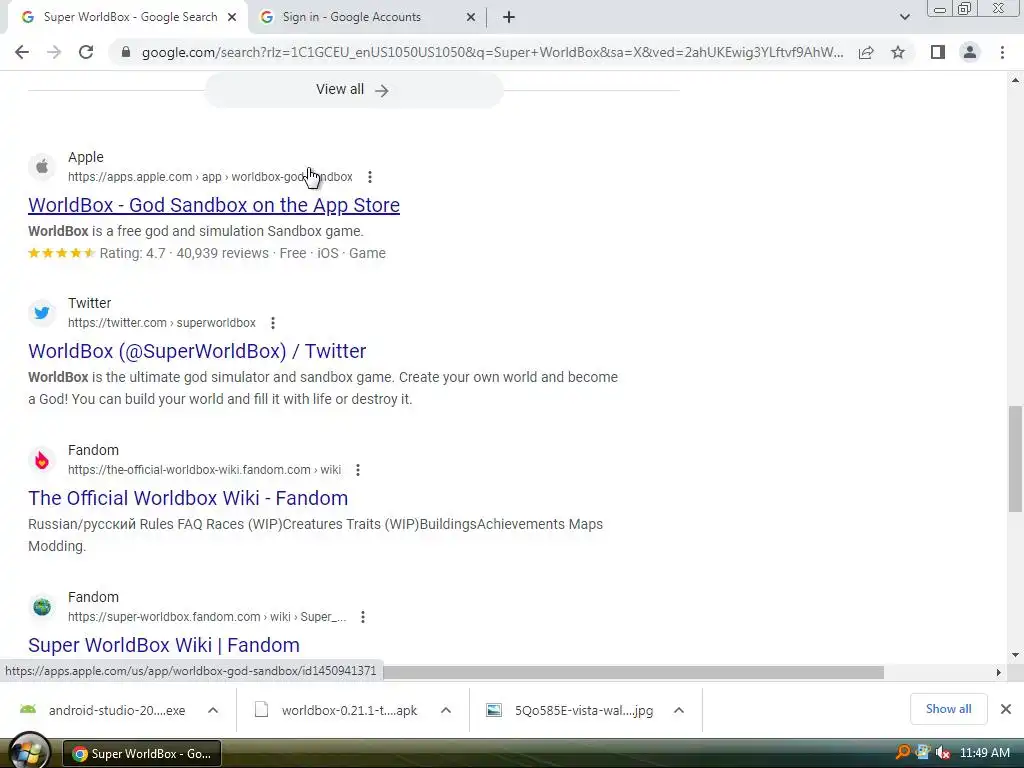Click the Apple site favicon

(42, 167)
